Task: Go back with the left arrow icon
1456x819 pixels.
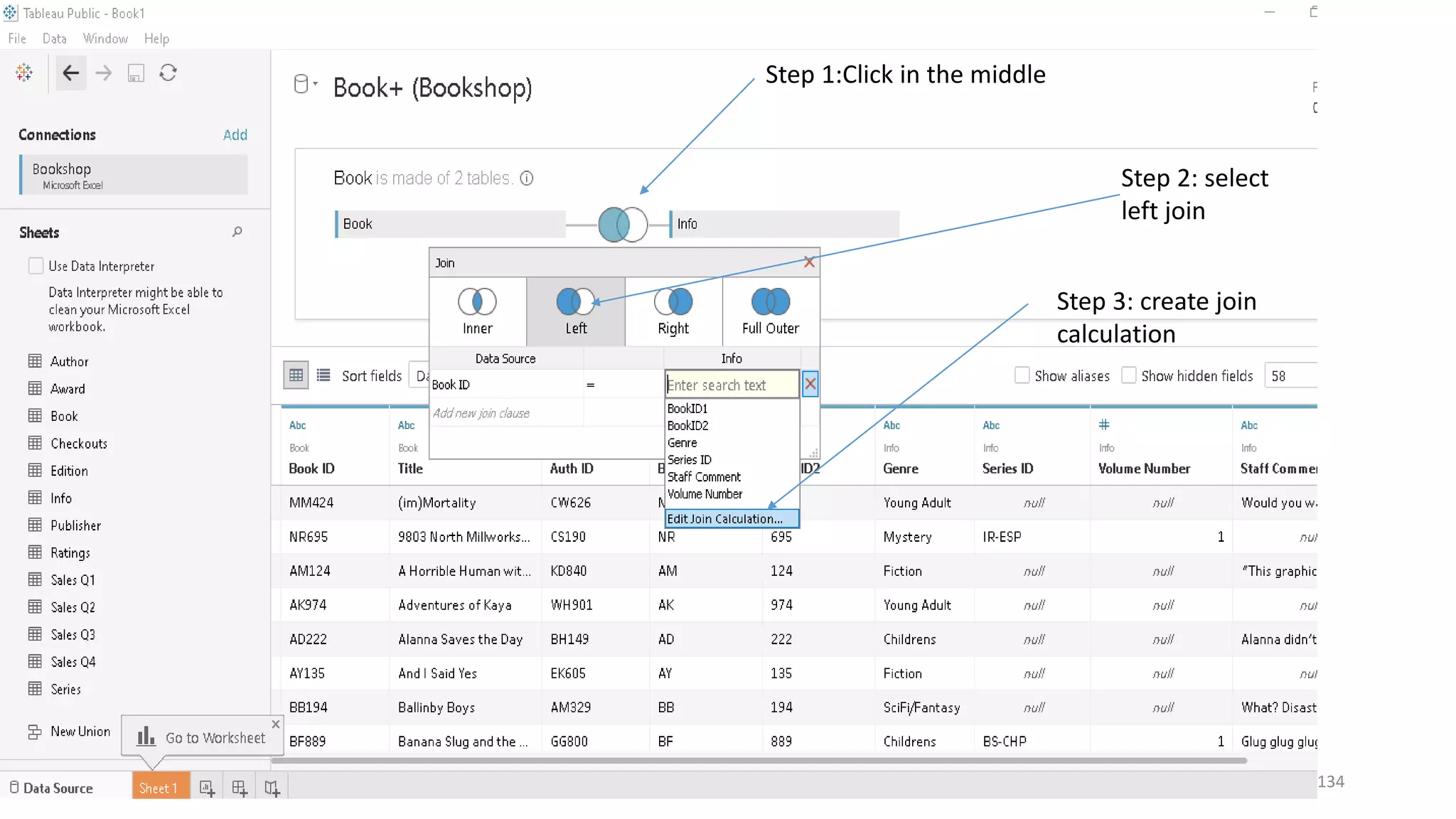Action: pos(70,73)
